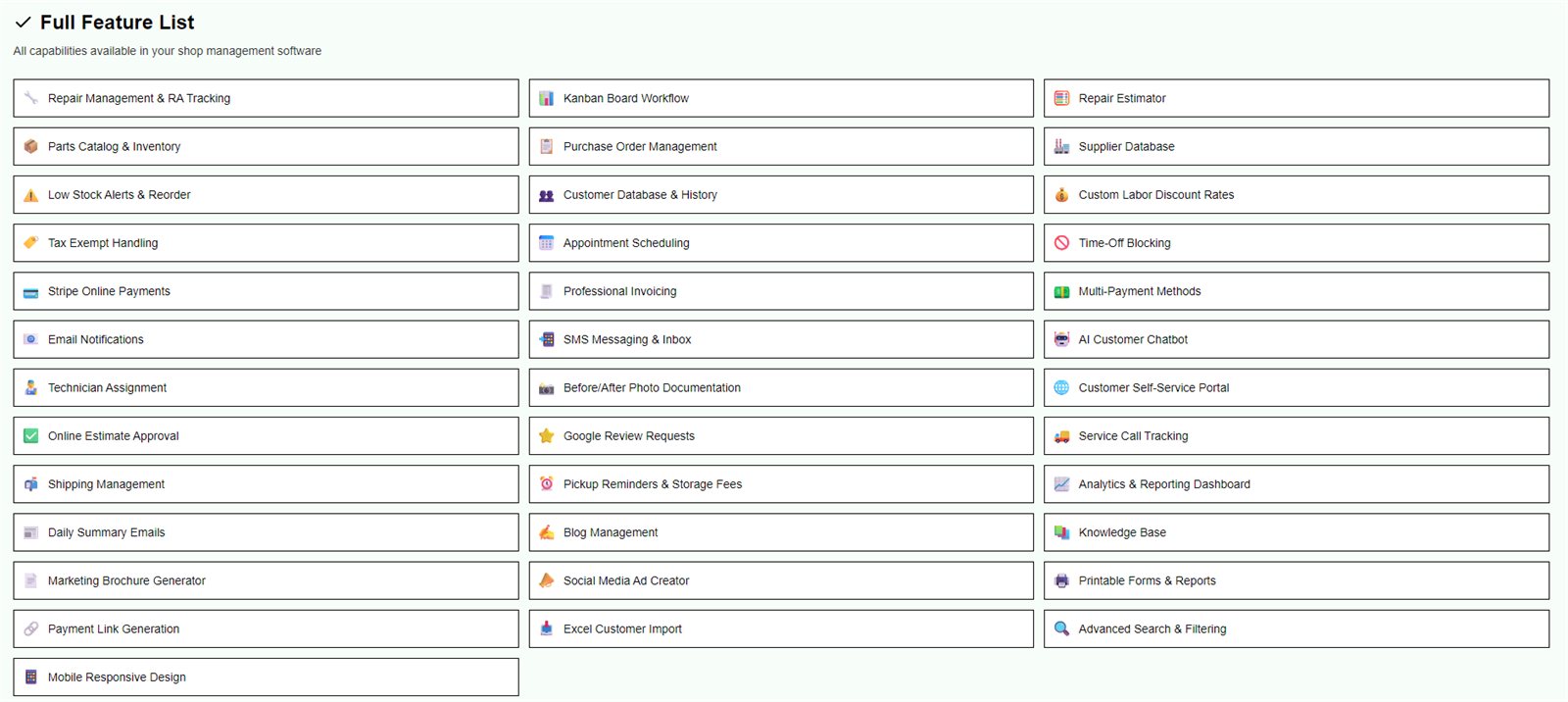Click the camera icon for Photo Documentation
The width and height of the screenshot is (1568, 702).
547,387
